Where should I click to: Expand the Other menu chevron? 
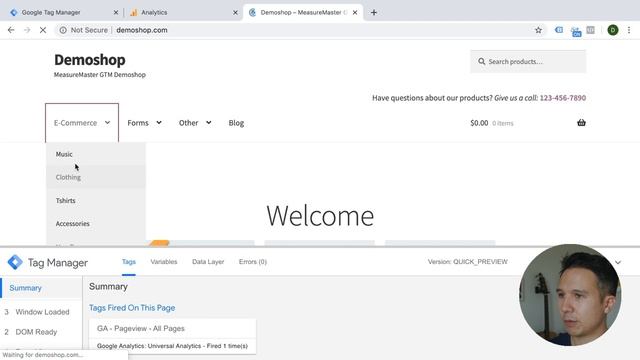coord(208,122)
